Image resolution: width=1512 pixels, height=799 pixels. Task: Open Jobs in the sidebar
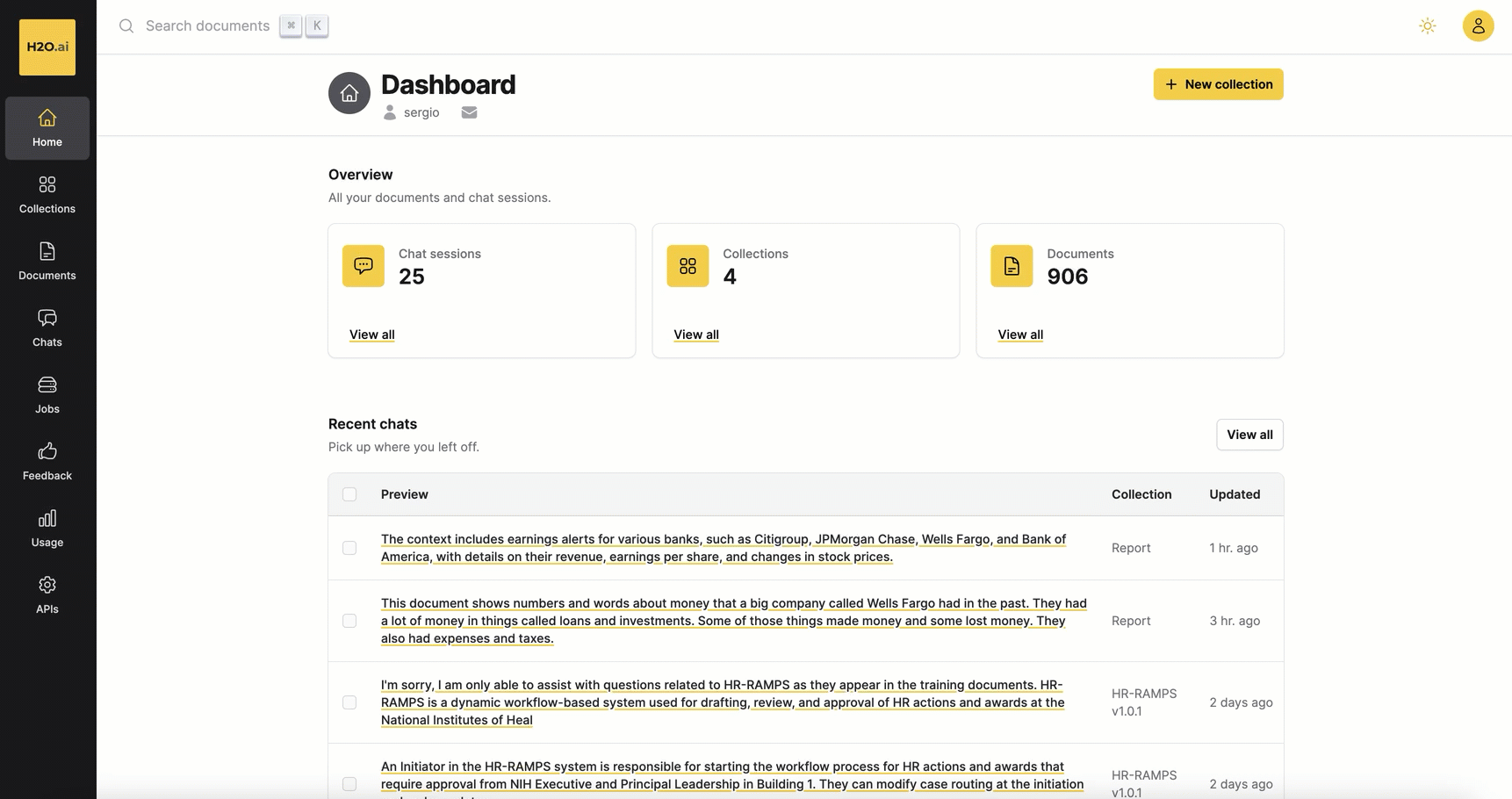(x=47, y=395)
